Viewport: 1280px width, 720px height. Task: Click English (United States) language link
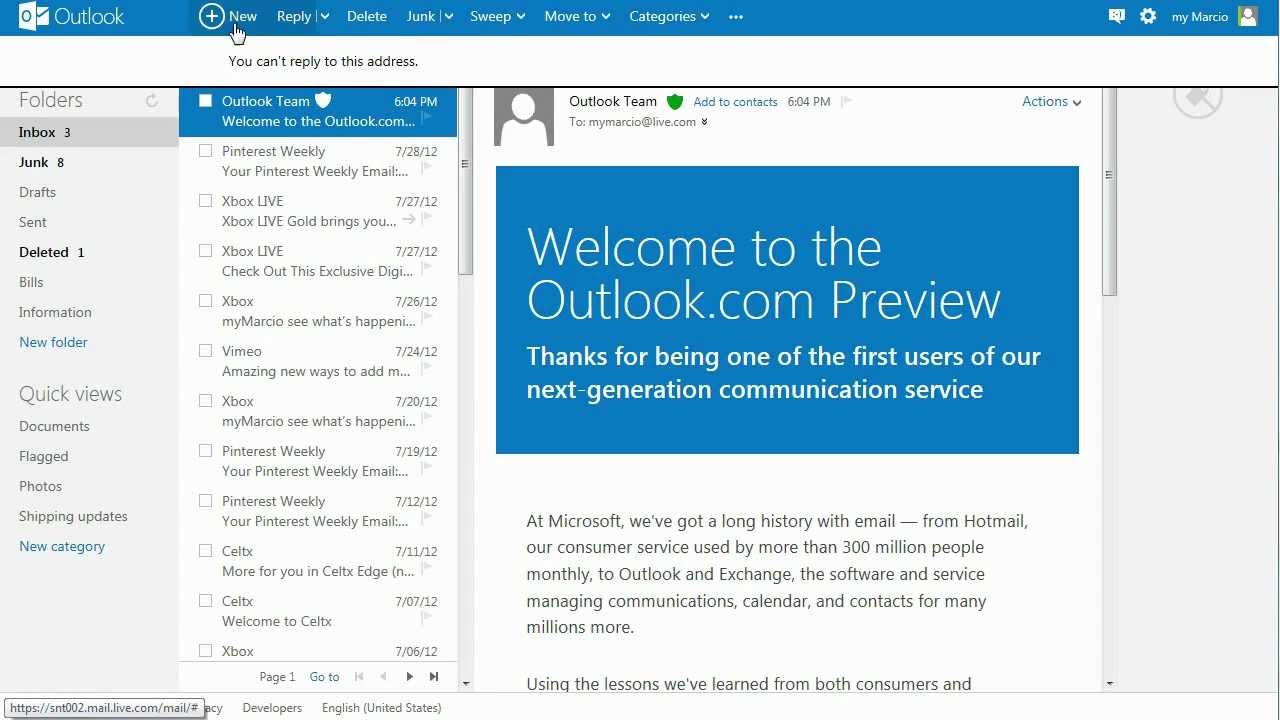pyautogui.click(x=381, y=708)
